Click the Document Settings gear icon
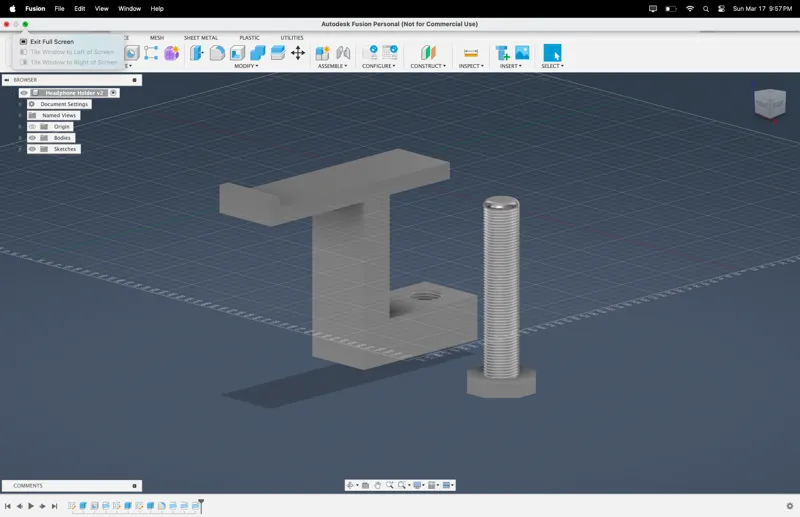 pyautogui.click(x=32, y=104)
